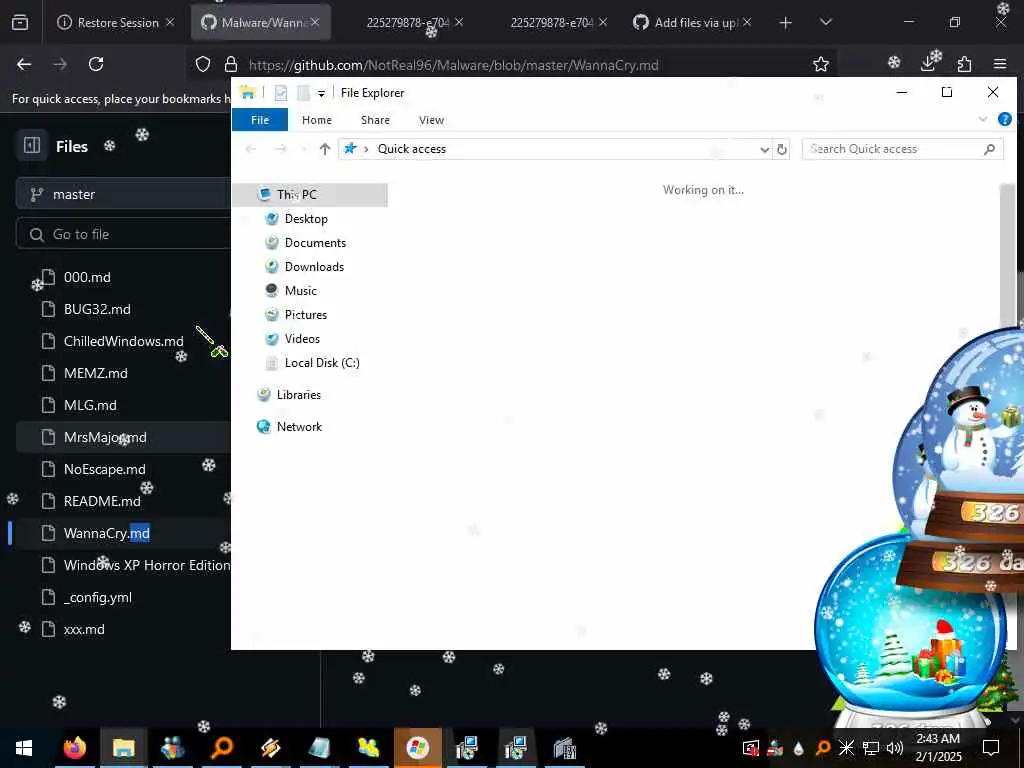Open xxx.md in the file tree
Image resolution: width=1024 pixels, height=768 pixels.
(84, 629)
